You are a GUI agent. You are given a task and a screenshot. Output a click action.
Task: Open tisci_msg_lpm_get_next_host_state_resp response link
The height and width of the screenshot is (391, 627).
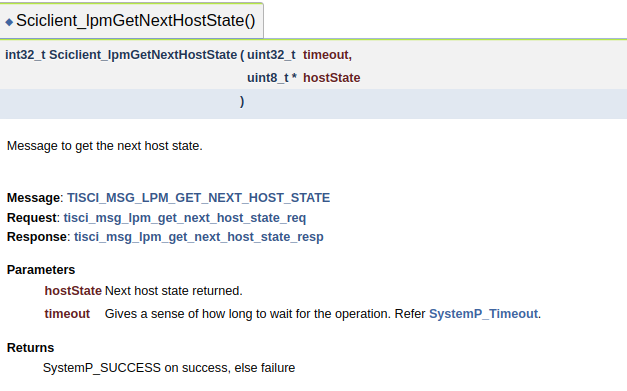coord(199,237)
